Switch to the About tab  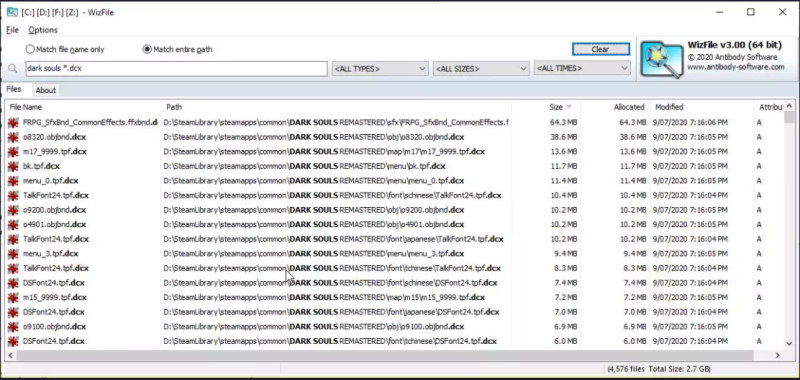[45, 90]
